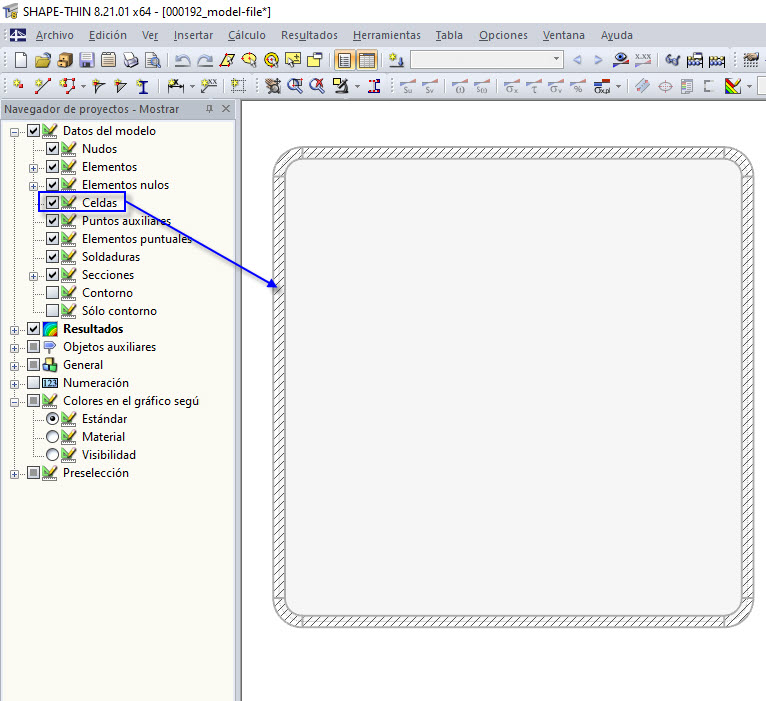Undo the last action
Image resolution: width=766 pixels, height=701 pixels.
point(182,60)
